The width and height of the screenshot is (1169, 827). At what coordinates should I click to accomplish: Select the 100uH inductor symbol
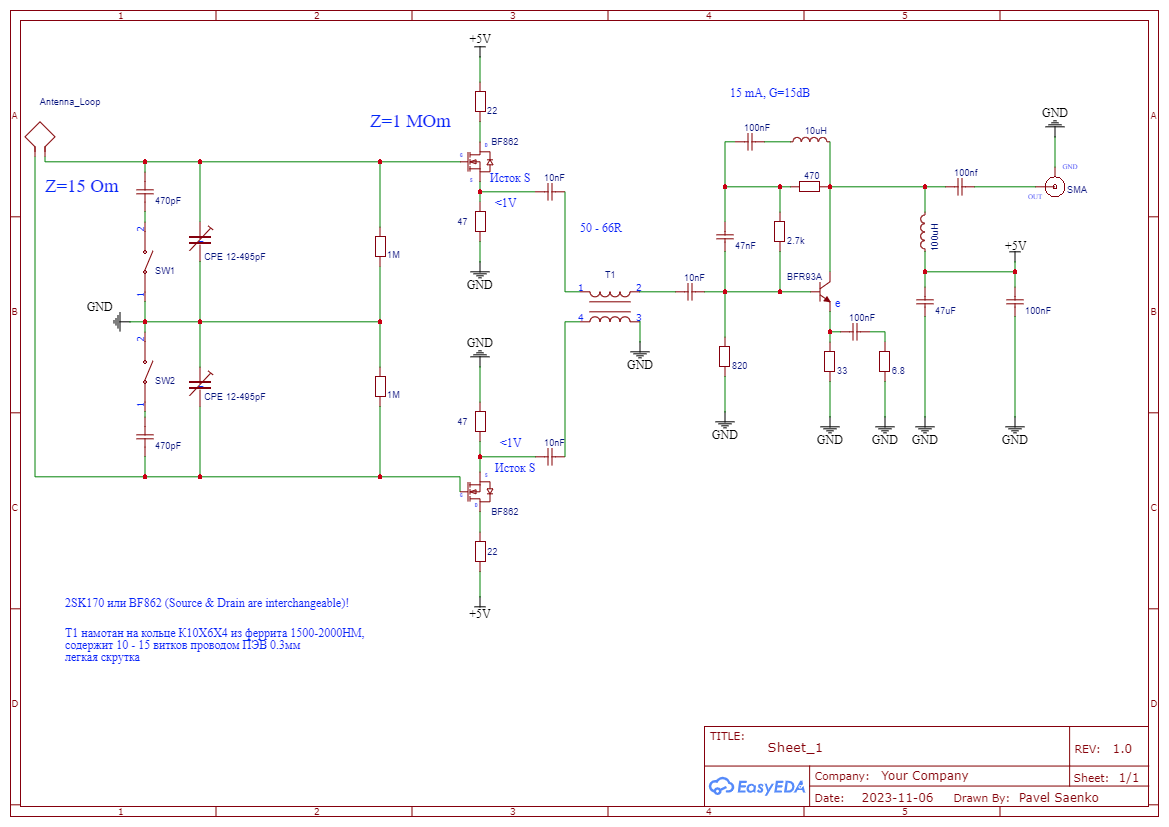tap(925, 236)
